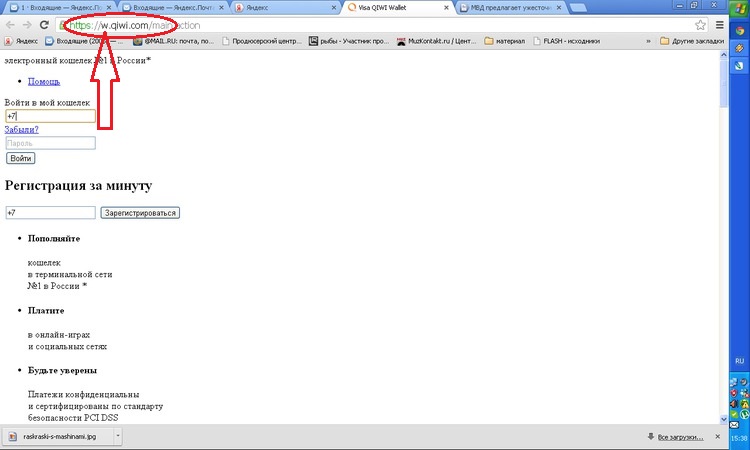Click the Войти в мой кошелек label
Image resolution: width=750 pixels, height=450 pixels.
click(x=47, y=102)
